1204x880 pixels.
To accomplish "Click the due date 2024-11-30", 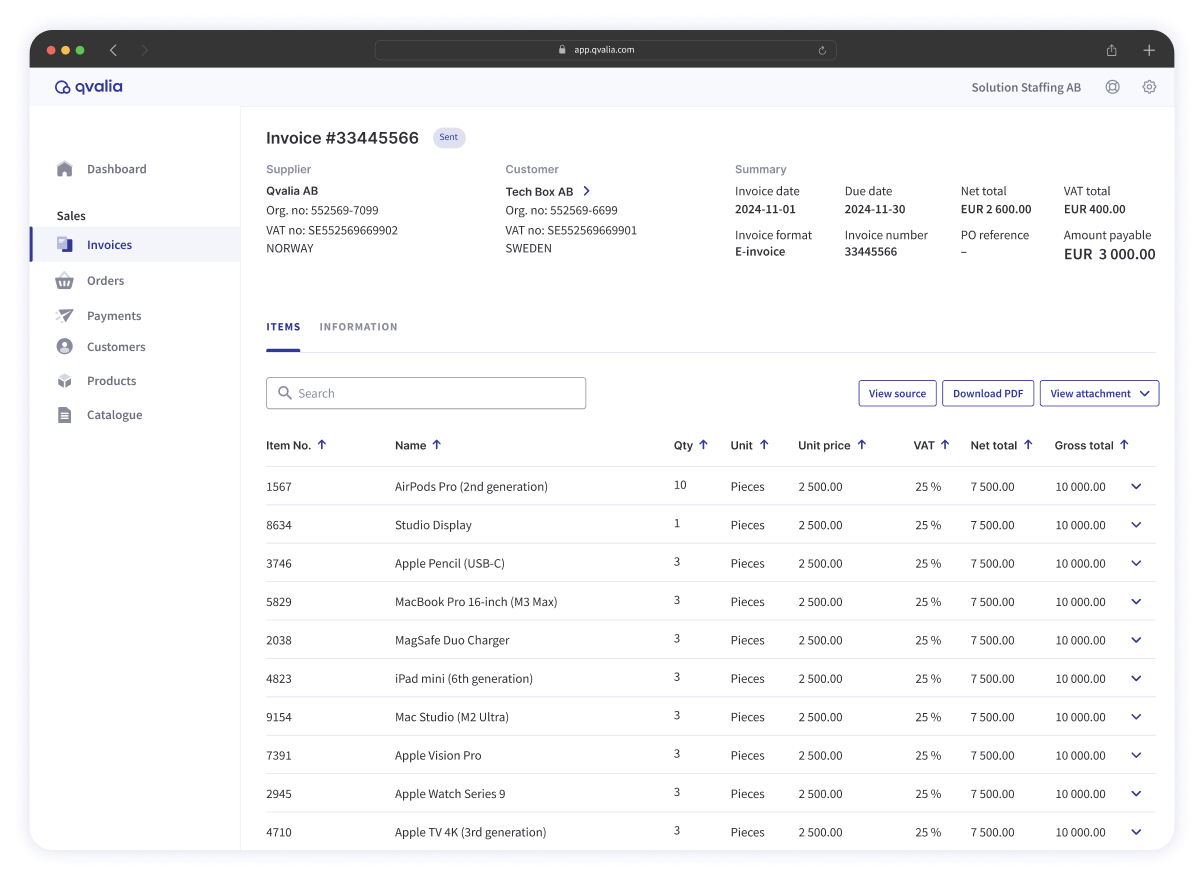I will tap(875, 210).
